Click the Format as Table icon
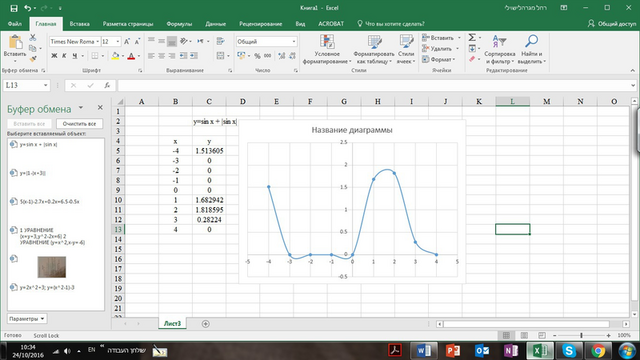 coord(374,42)
